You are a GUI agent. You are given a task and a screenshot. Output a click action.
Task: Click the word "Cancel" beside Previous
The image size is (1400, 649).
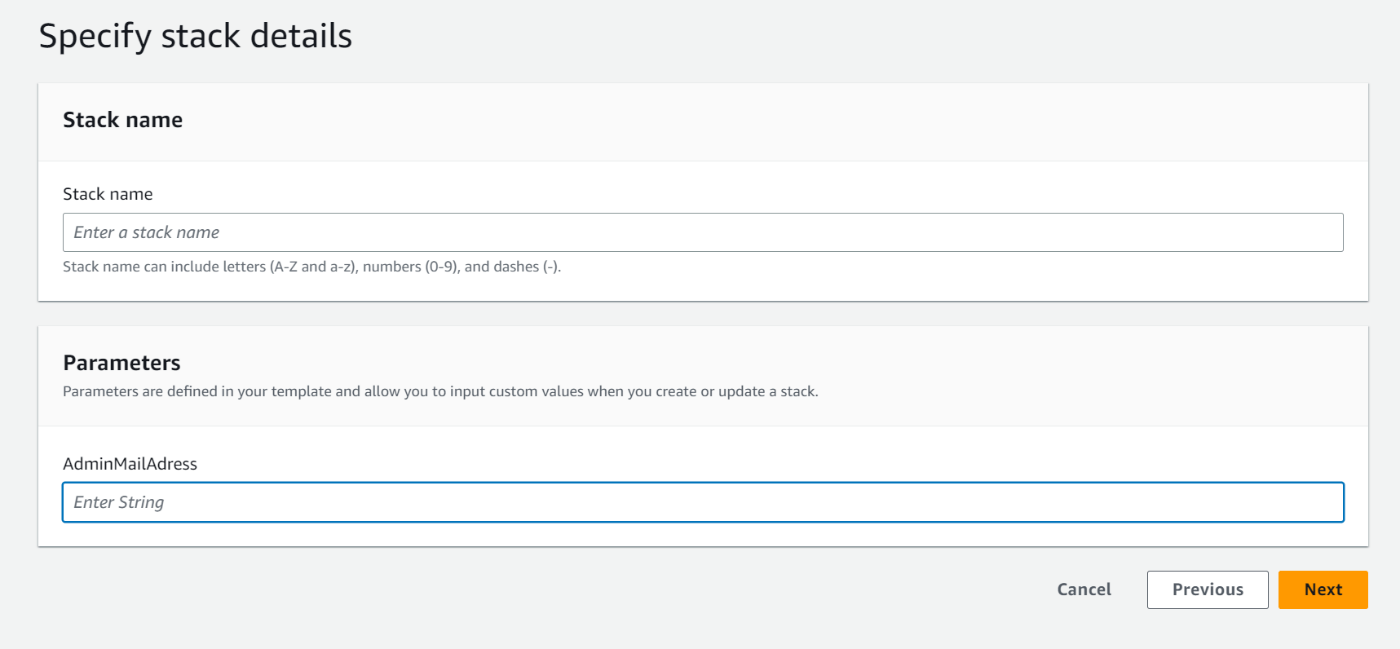(1084, 590)
